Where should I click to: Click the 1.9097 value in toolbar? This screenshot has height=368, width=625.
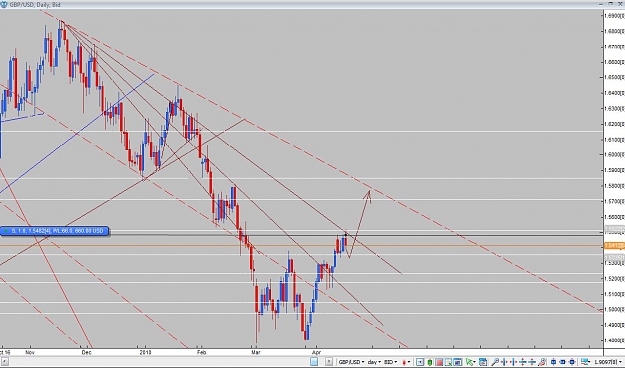[x=606, y=362]
